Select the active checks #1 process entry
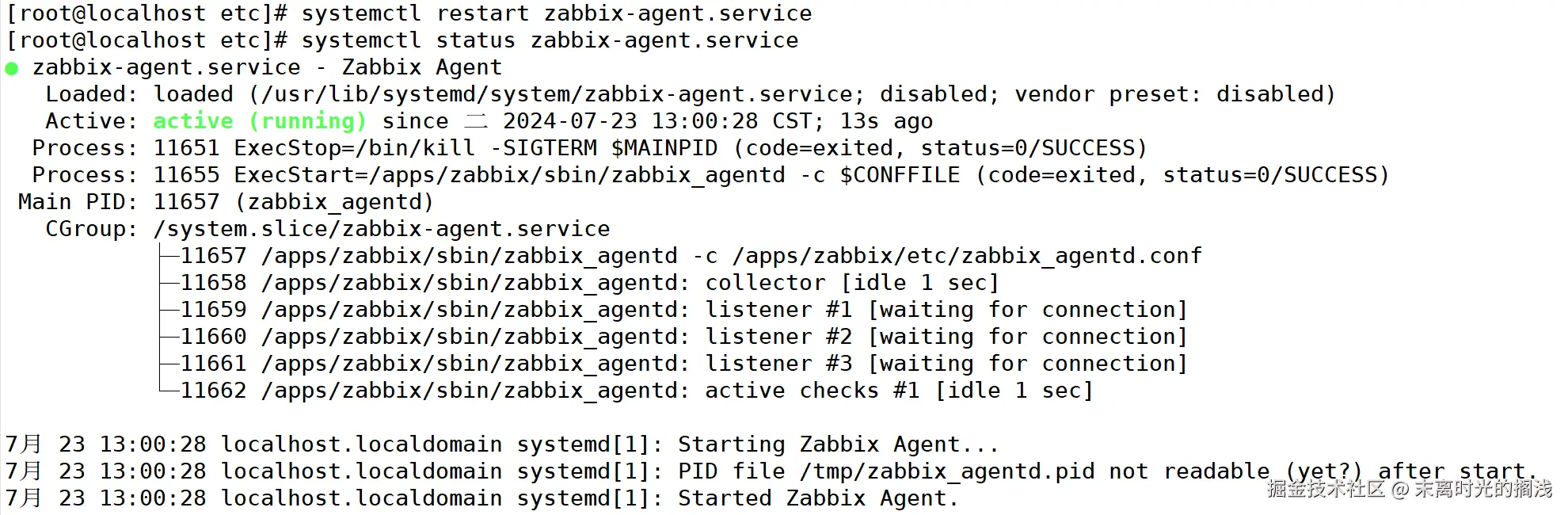Screen dimensions: 1568x515 pyautogui.click(x=636, y=391)
